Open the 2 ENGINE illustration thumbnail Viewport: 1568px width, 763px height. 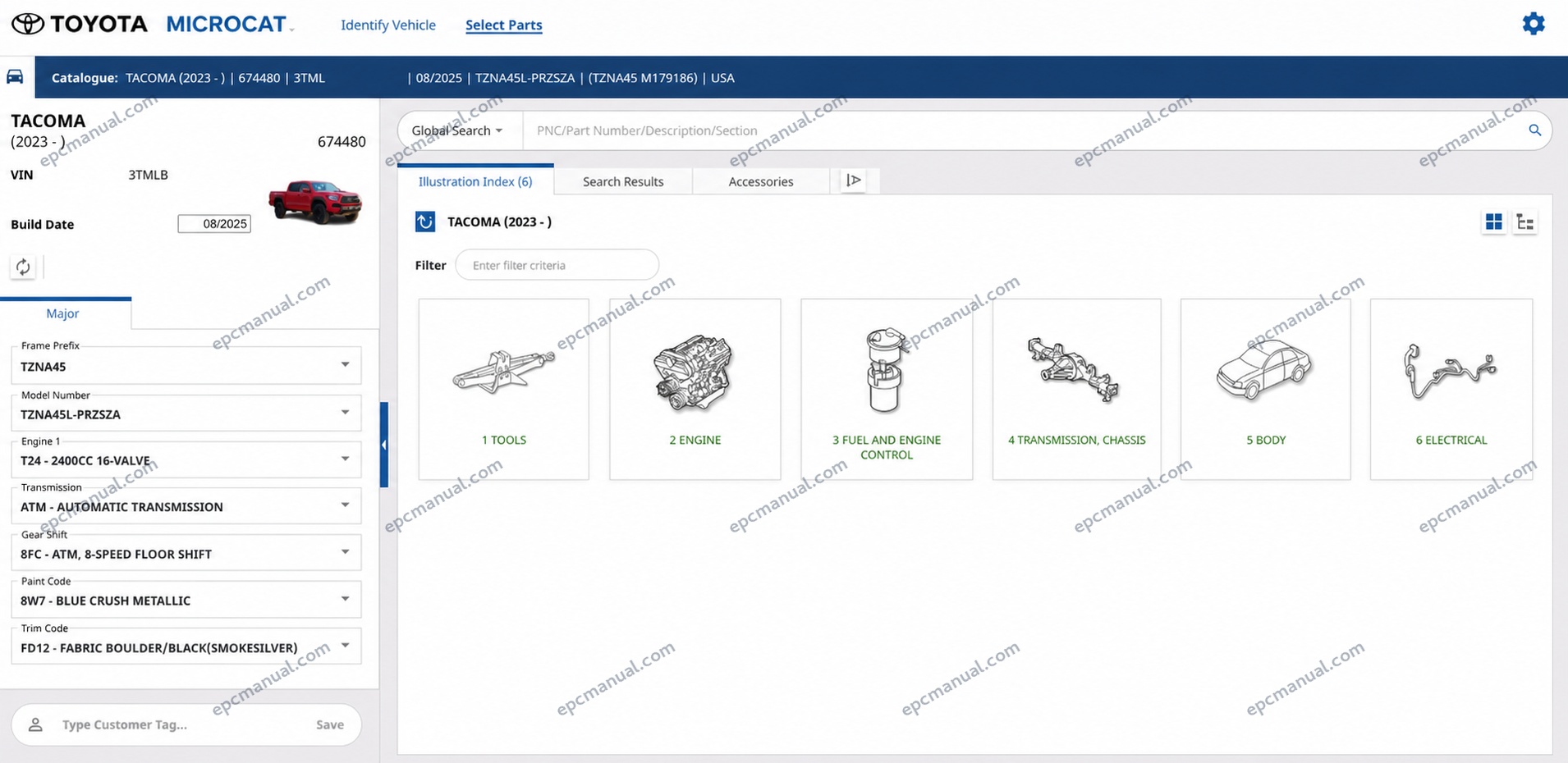pos(695,389)
